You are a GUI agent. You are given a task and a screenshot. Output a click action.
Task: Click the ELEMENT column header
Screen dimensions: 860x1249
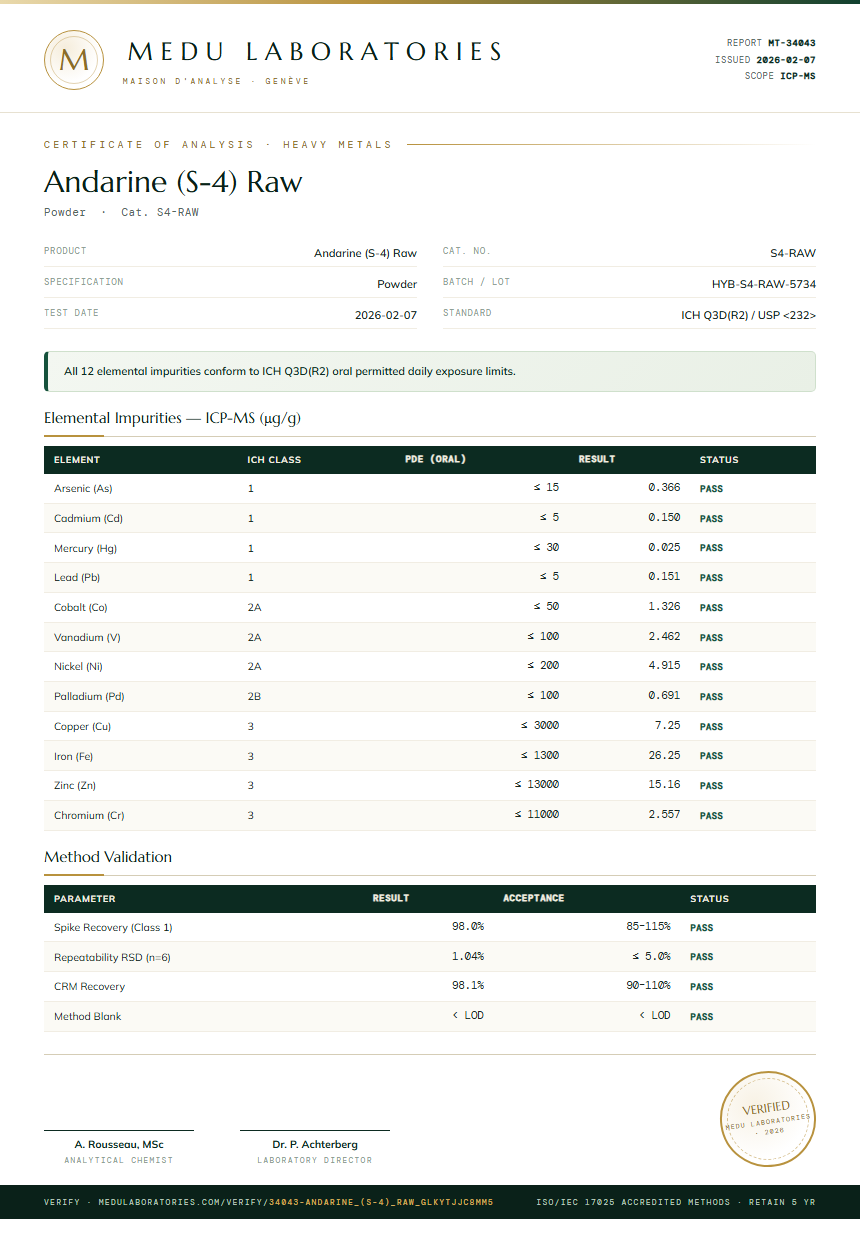coord(77,460)
